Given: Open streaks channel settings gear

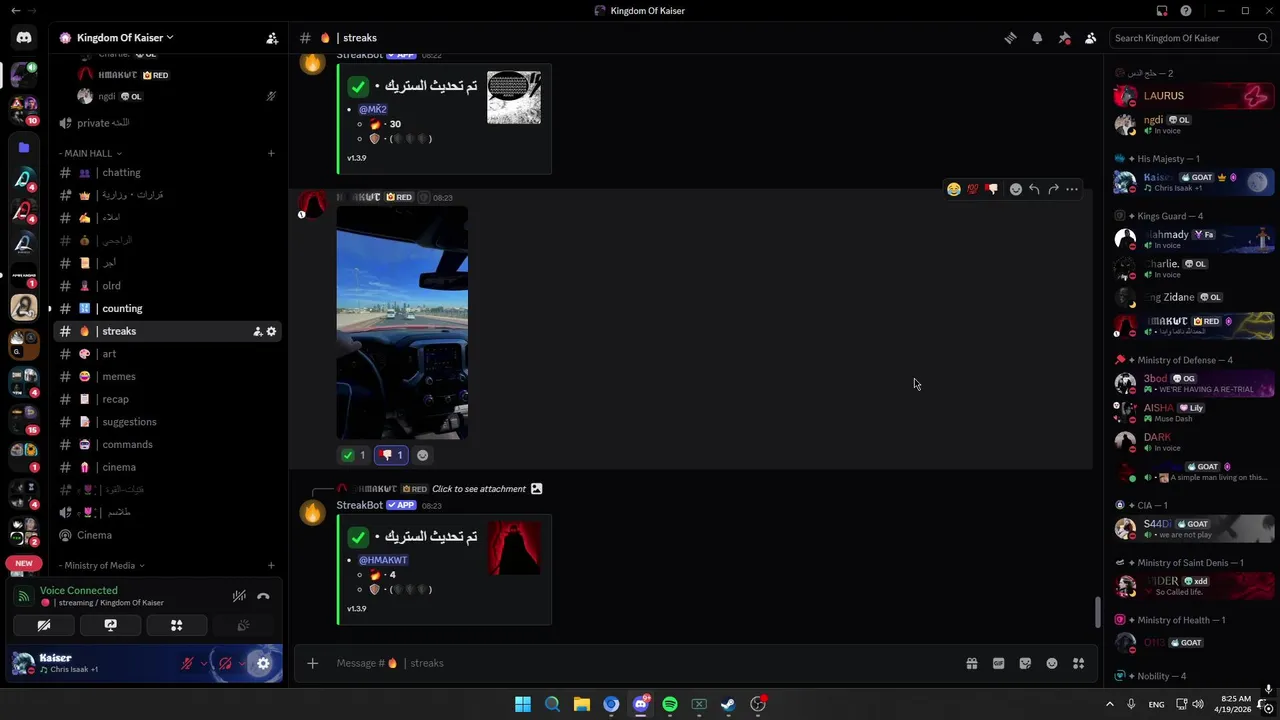Looking at the screenshot, I should pyautogui.click(x=271, y=331).
